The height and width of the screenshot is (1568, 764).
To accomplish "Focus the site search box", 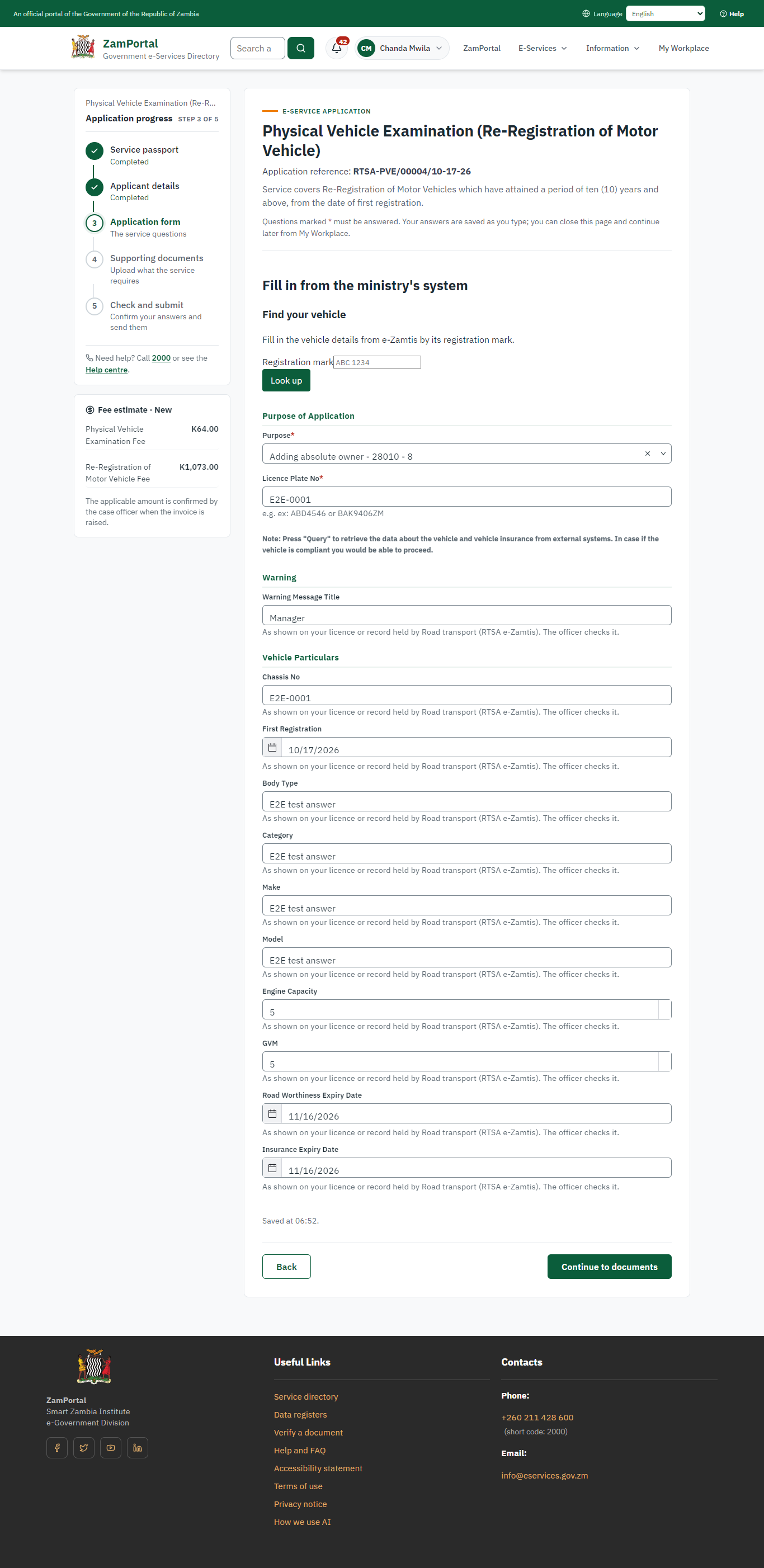I will [x=257, y=48].
